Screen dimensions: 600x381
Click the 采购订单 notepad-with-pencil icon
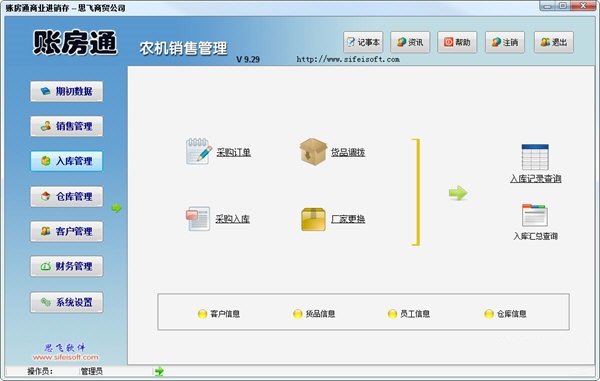pyautogui.click(x=199, y=151)
